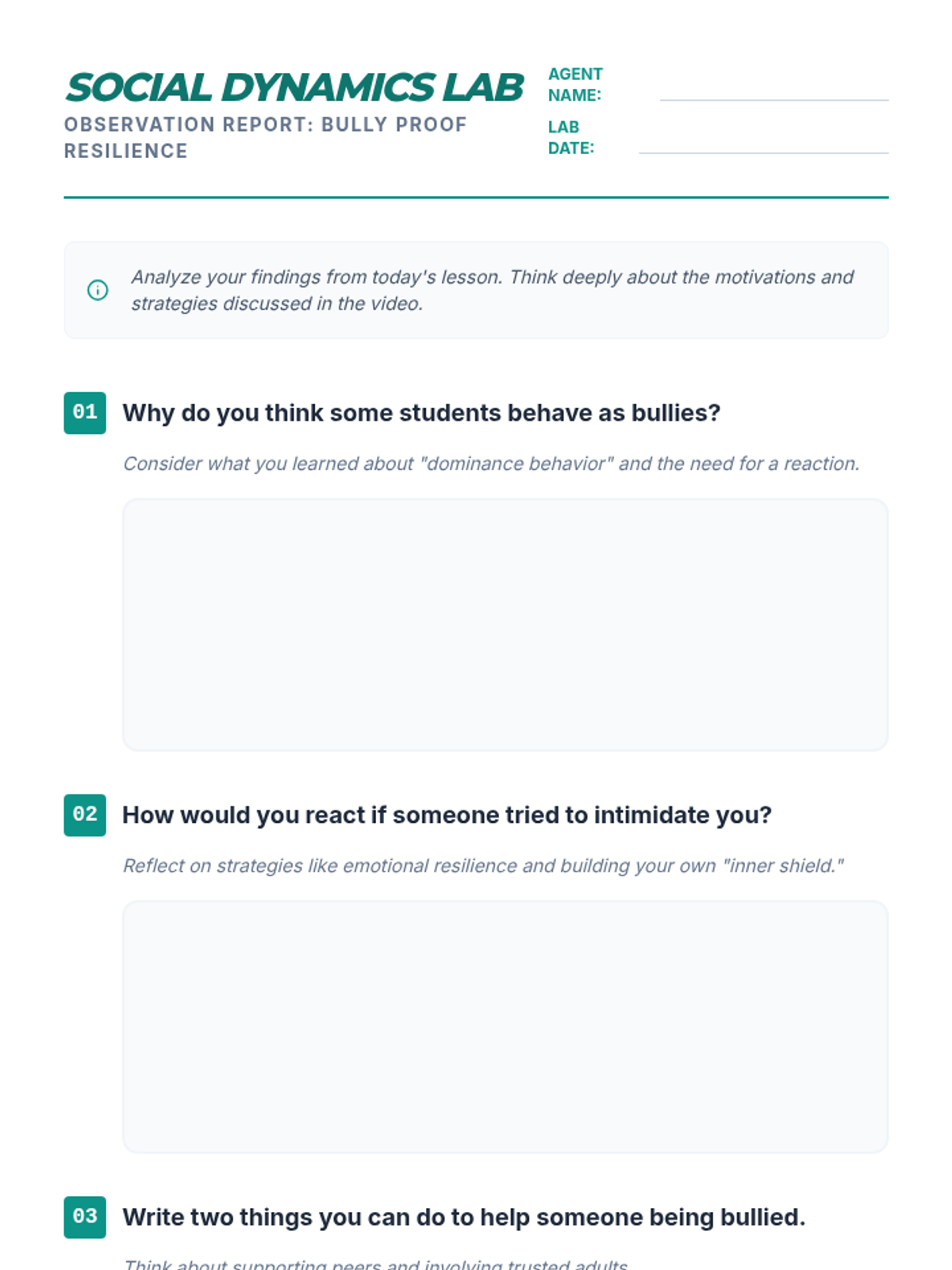The width and height of the screenshot is (952, 1270).
Task: Click the answer box for question 01
Action: pyautogui.click(x=505, y=625)
